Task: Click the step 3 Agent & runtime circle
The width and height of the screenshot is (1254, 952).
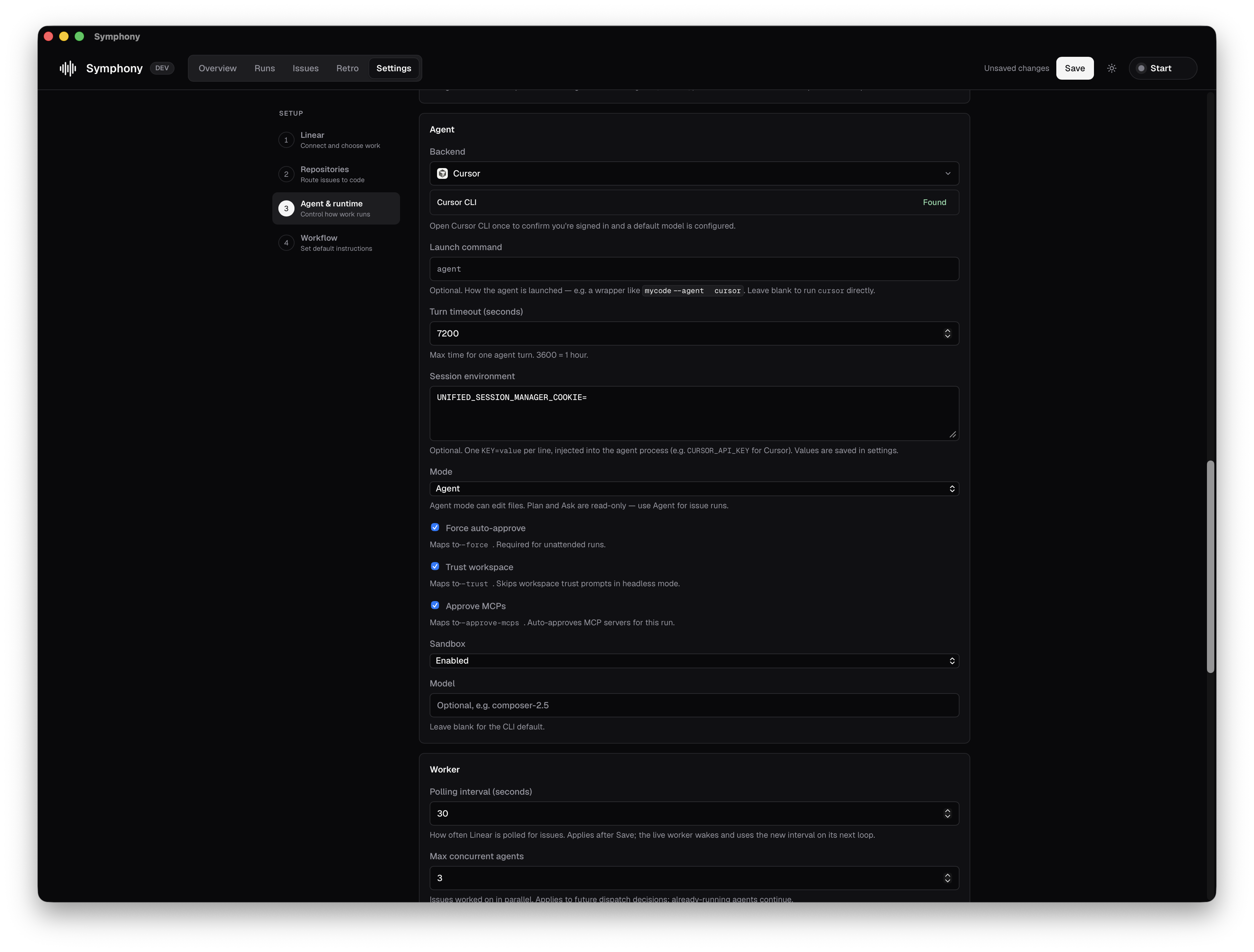Action: (x=286, y=209)
